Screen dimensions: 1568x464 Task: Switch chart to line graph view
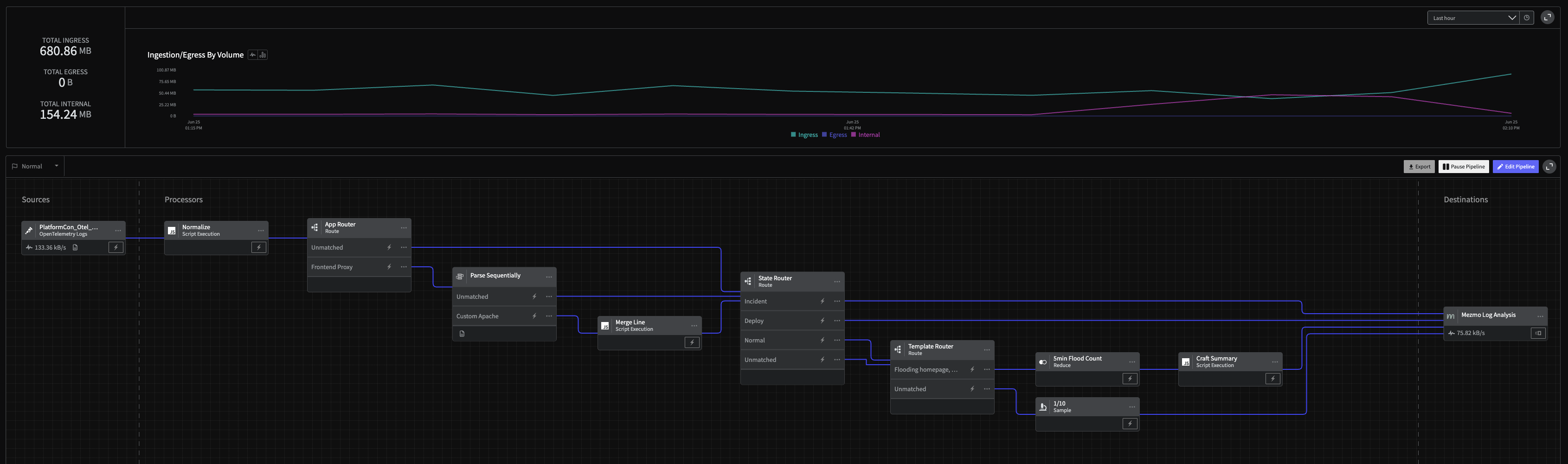[253, 55]
